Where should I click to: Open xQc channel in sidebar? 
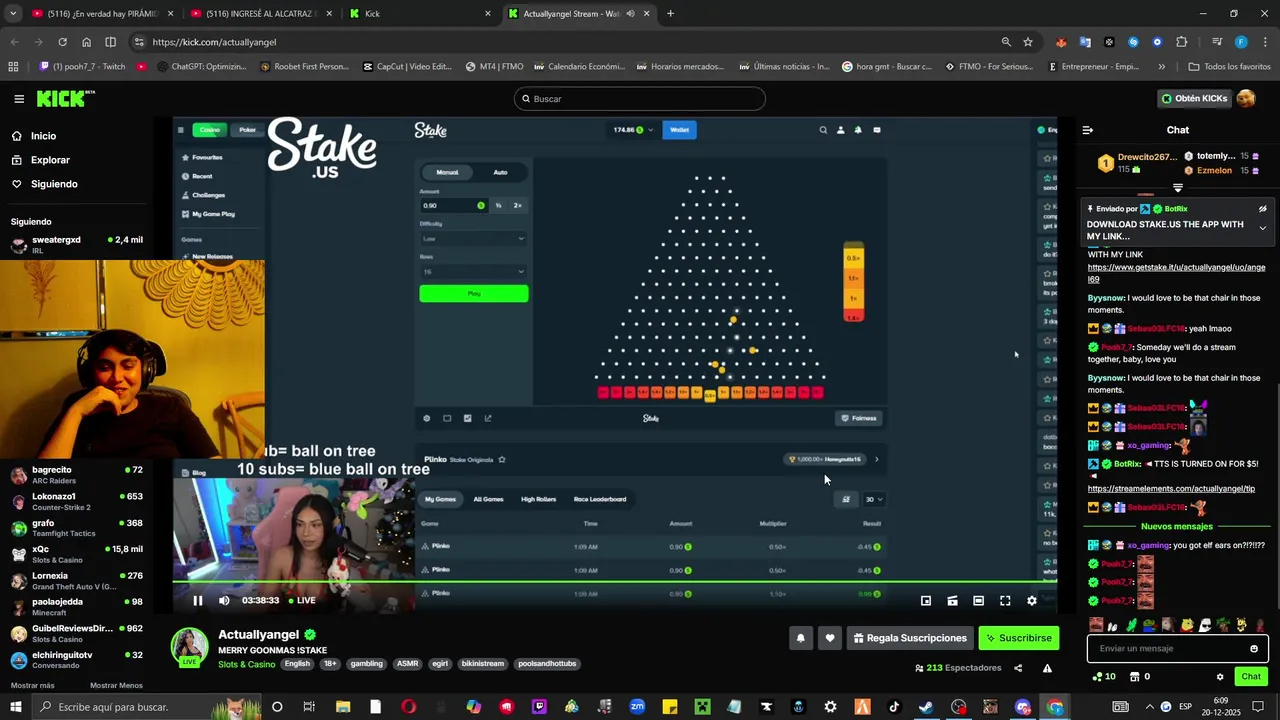click(77, 554)
